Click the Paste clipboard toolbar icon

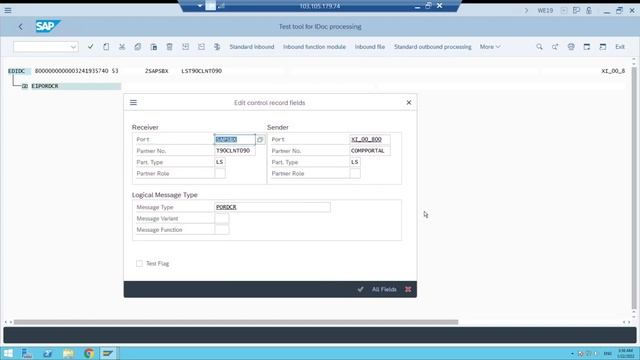coord(153,47)
